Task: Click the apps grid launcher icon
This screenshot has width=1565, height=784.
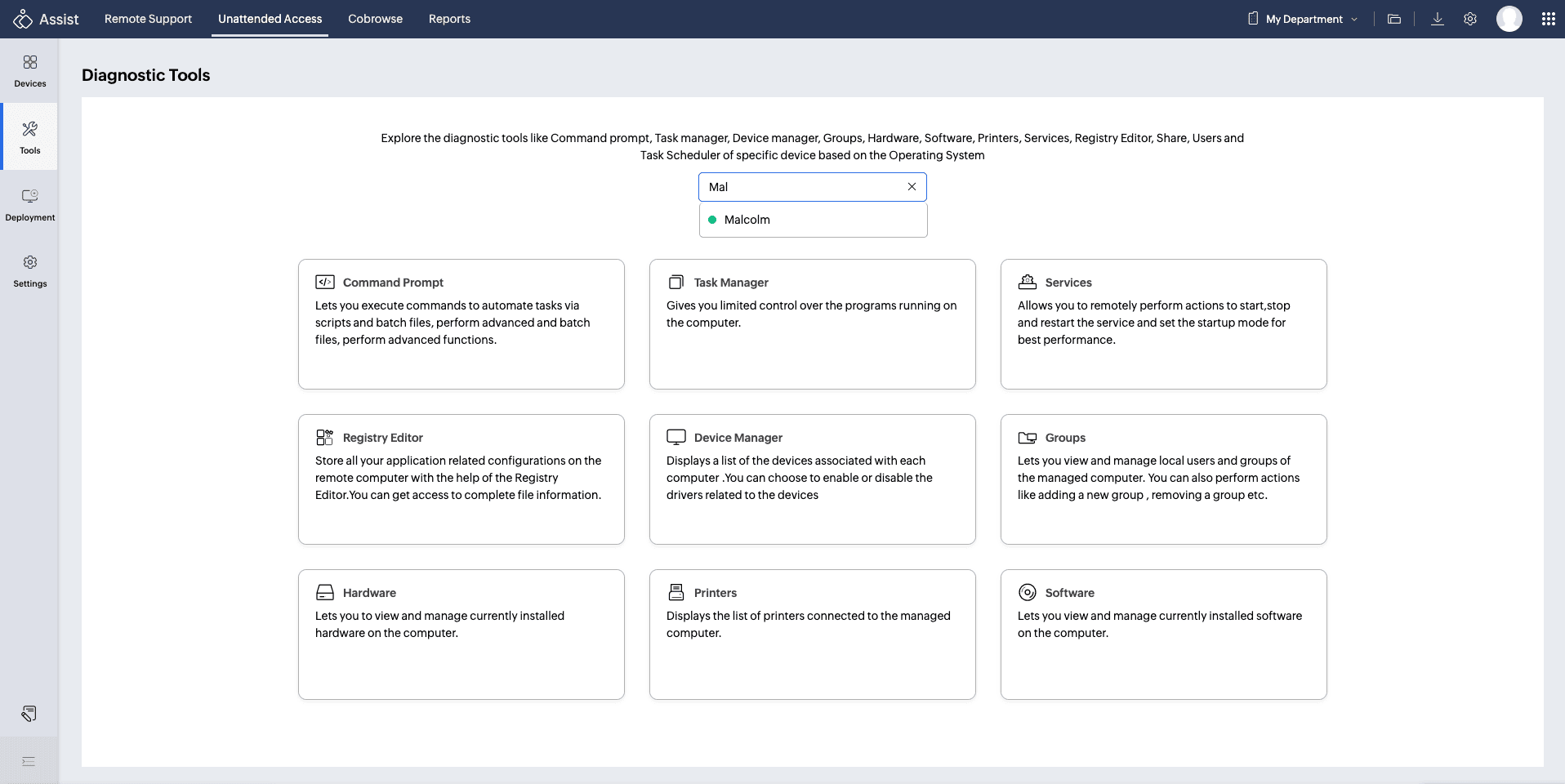Action: [x=1548, y=19]
